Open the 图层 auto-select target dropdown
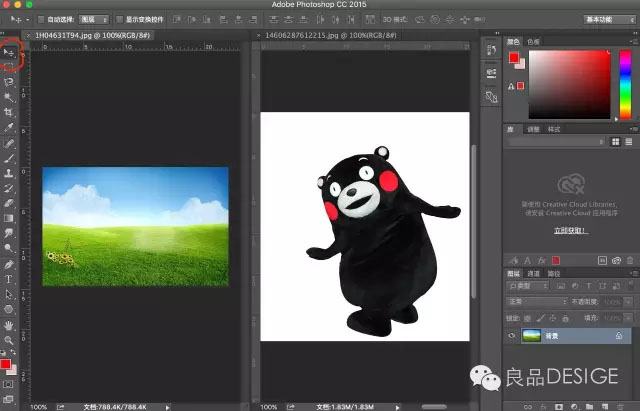 click(92, 19)
